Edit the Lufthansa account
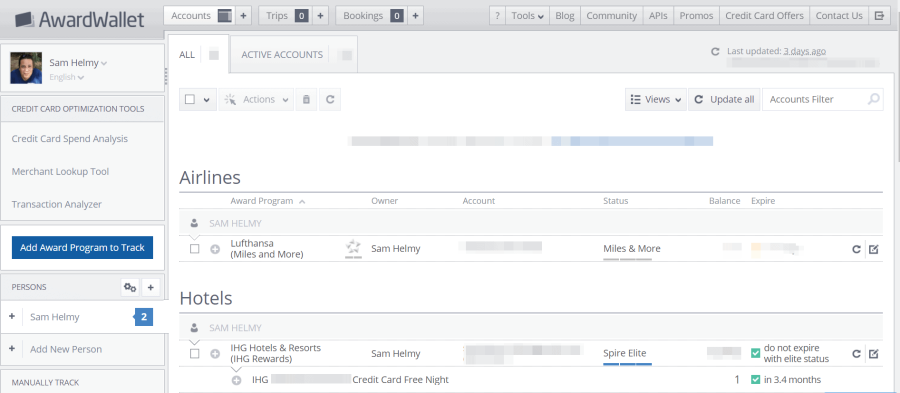The image size is (900, 393). pos(874,249)
